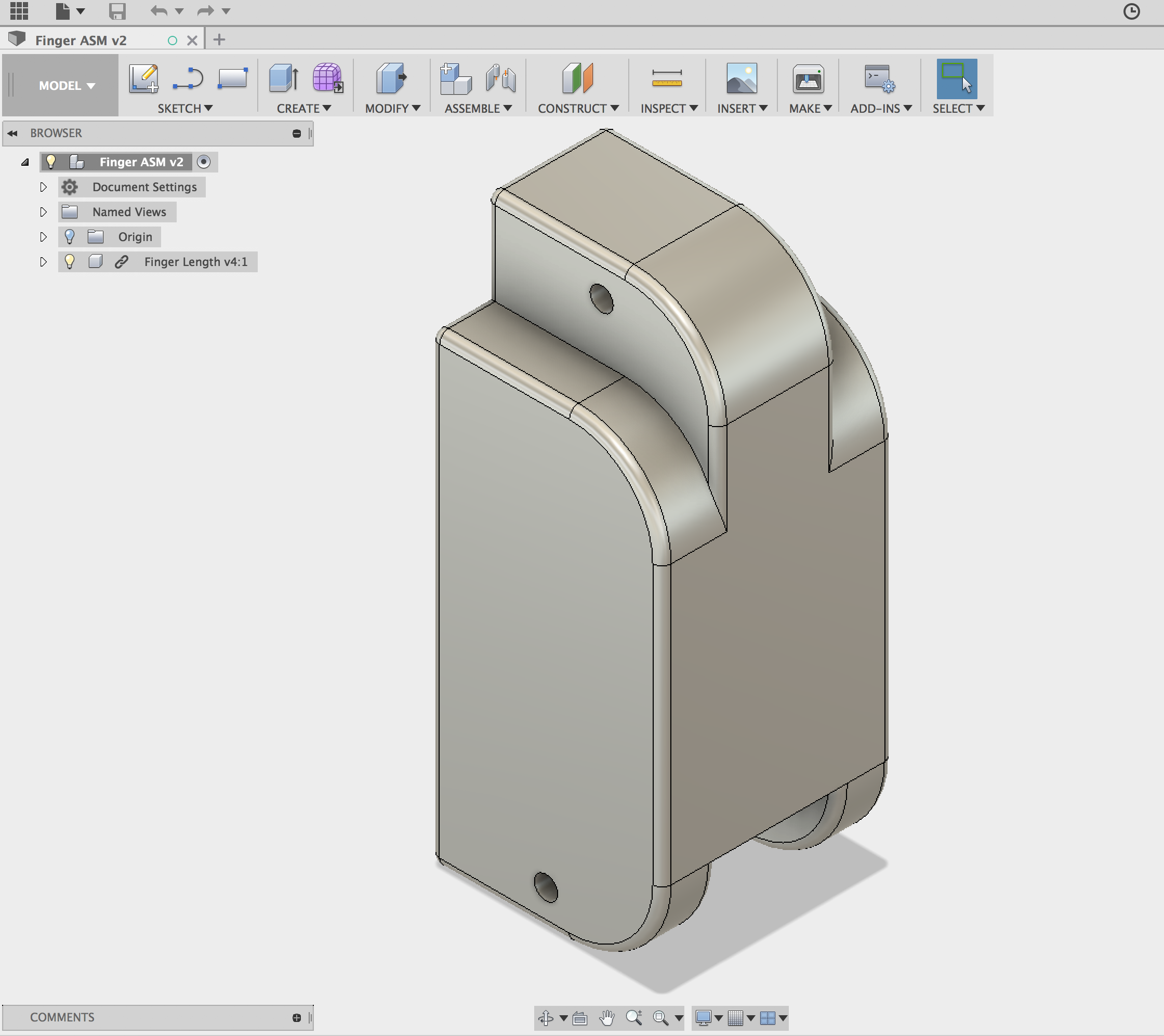Activate the Finger ASM v2 component radio button
This screenshot has height=1036, width=1164.
click(x=203, y=162)
